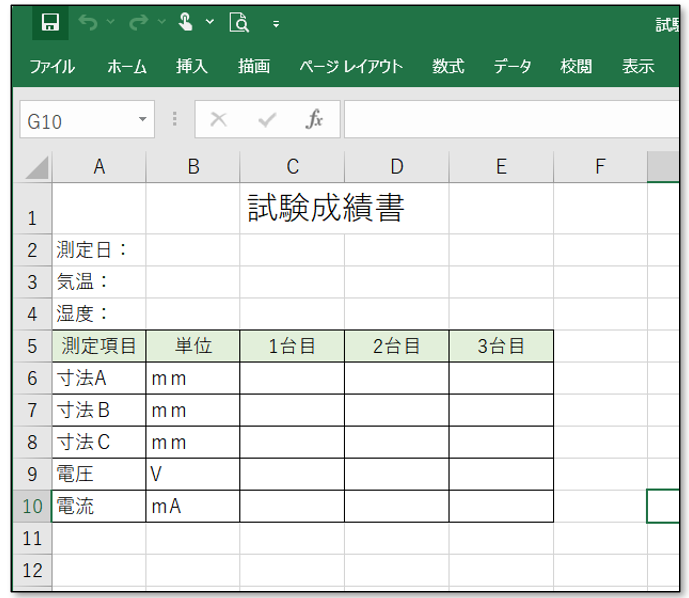Screen dimensions: 689x598
Task: Click the Redo arrow icon
Action: click(x=138, y=22)
